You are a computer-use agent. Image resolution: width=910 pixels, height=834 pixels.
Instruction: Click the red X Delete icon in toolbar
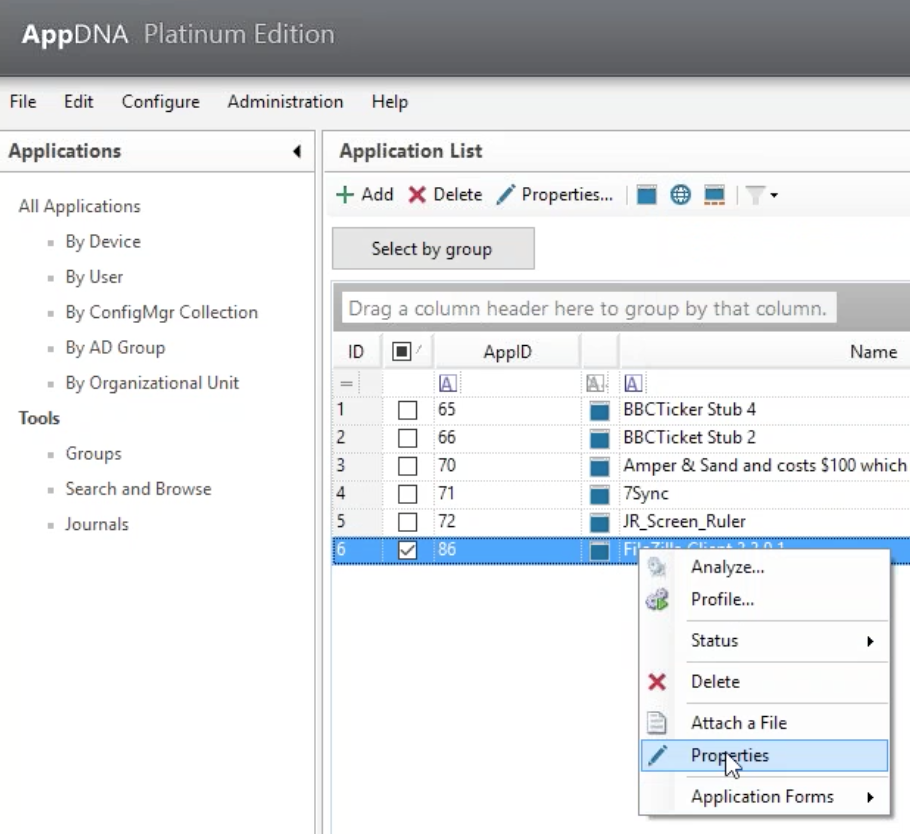tap(418, 195)
